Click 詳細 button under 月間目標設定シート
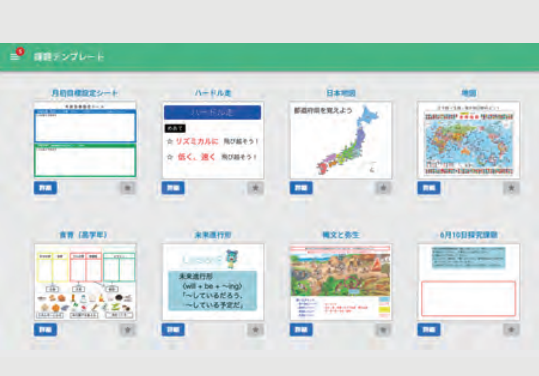Screen dimensions: 539x376 tap(45, 188)
